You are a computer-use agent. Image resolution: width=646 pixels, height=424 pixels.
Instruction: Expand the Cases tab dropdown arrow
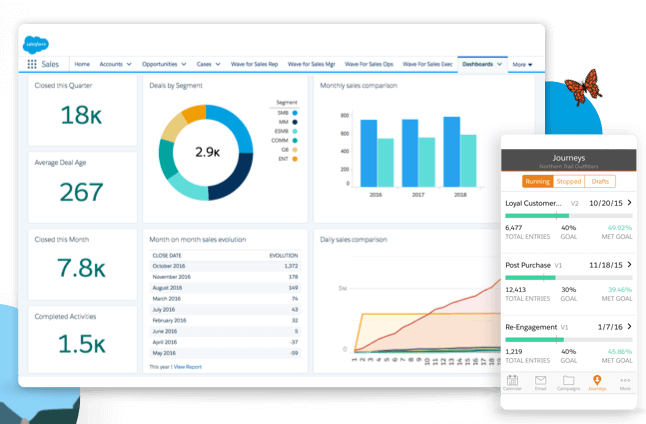[x=218, y=64]
